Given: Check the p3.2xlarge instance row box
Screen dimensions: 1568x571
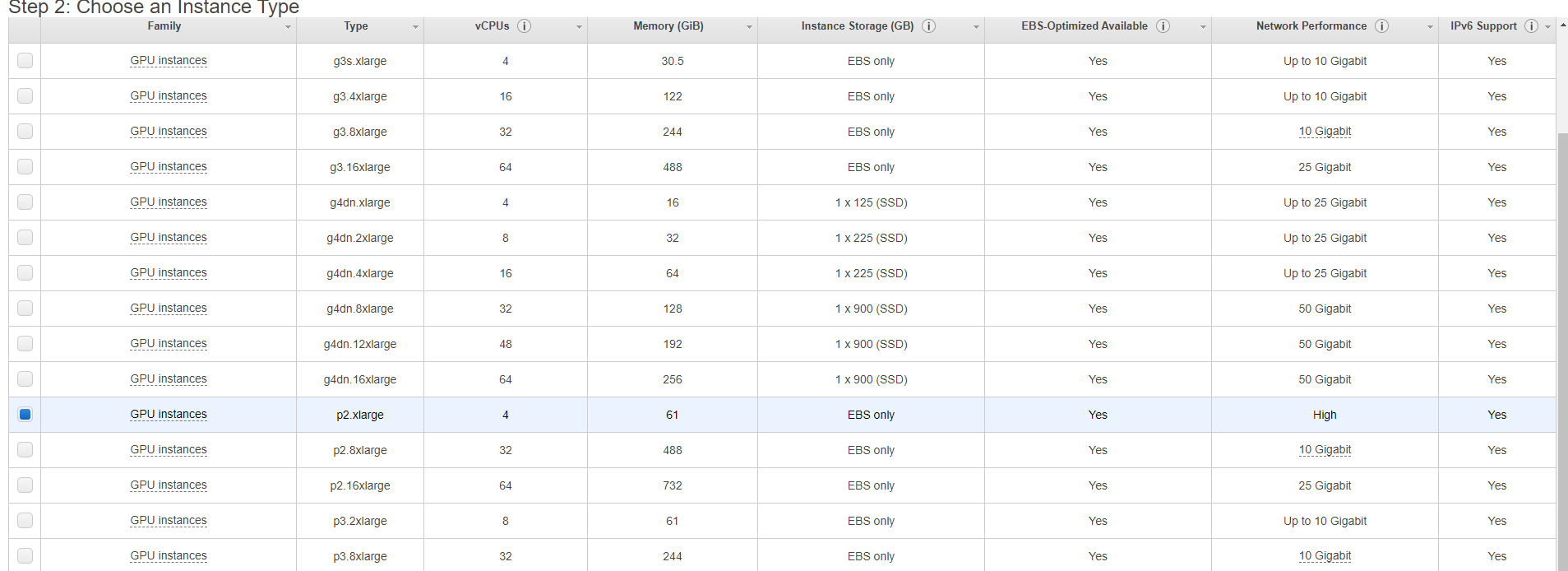Looking at the screenshot, I should [25, 521].
